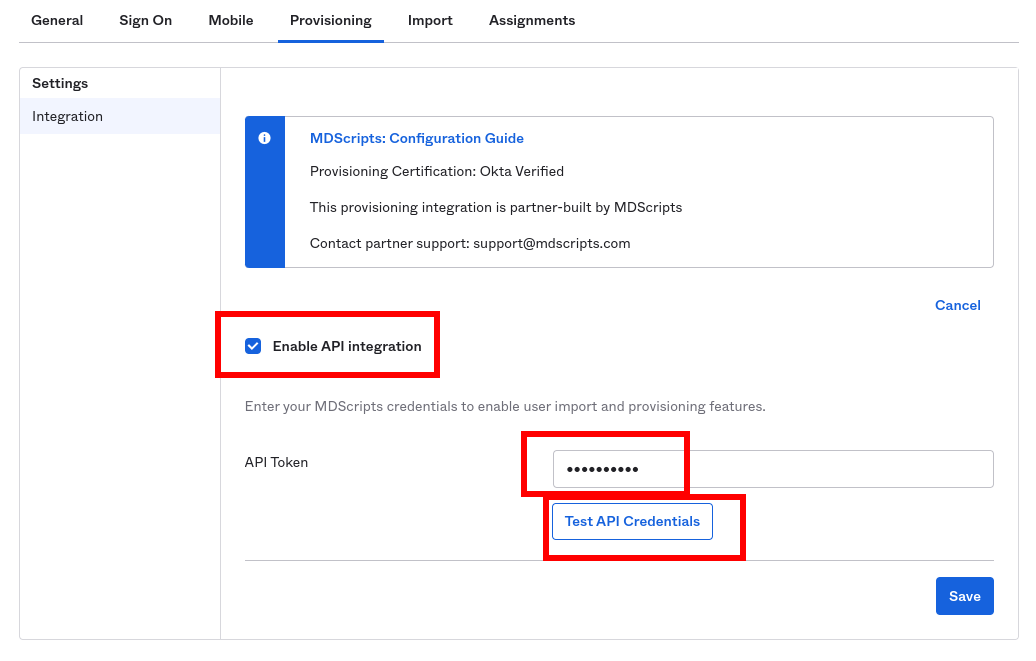This screenshot has height=661, width=1036.
Task: Click the support@mdscripts.com contact line
Action: (470, 243)
